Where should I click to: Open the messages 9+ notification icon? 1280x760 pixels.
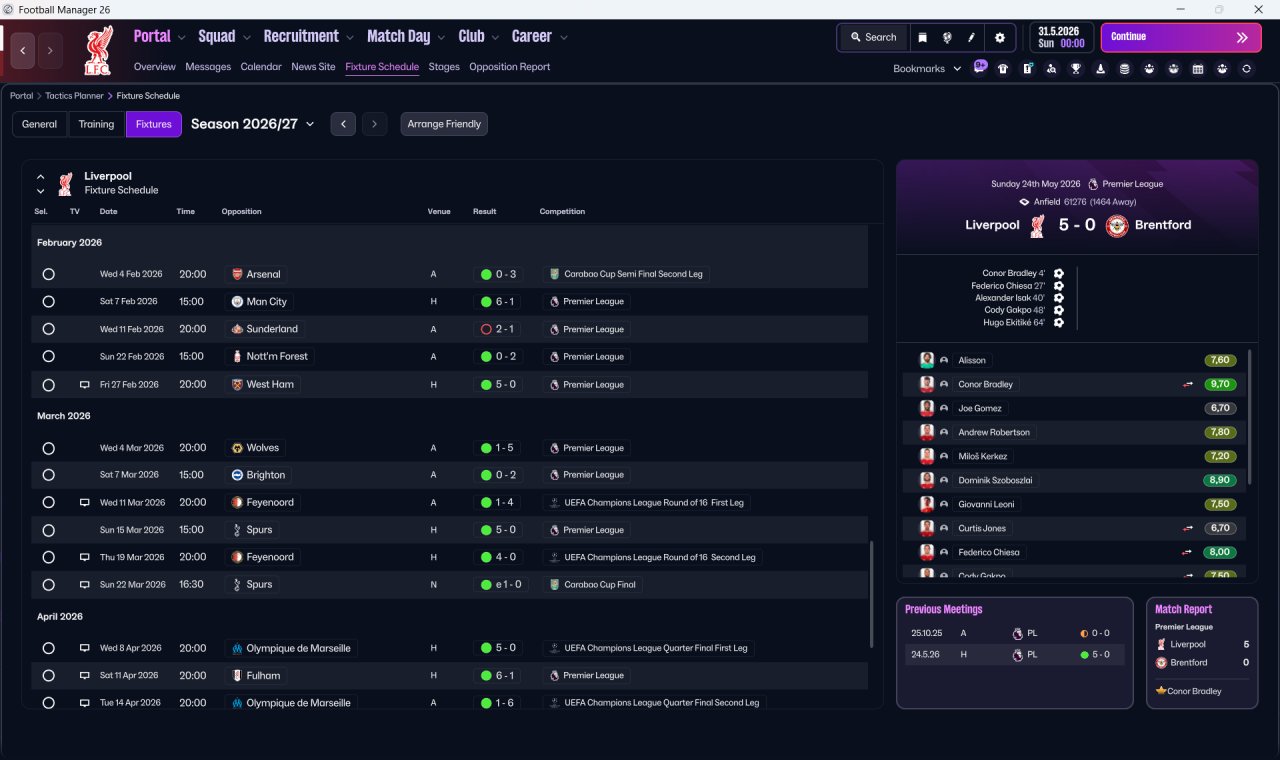[x=979, y=68]
